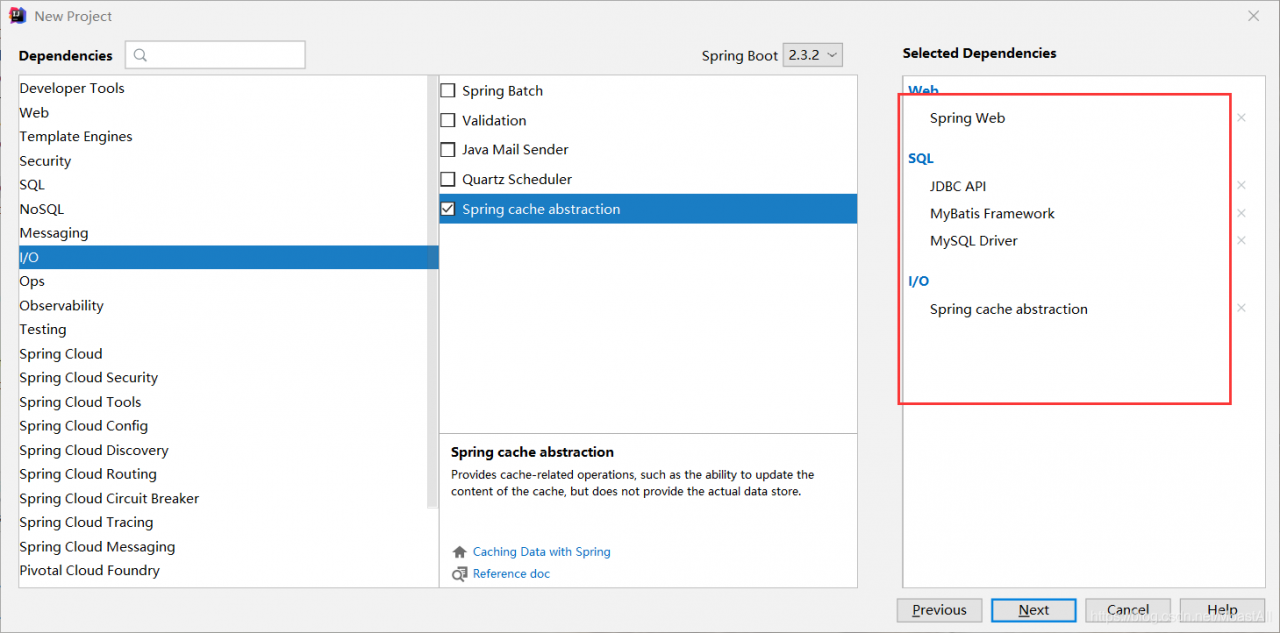The width and height of the screenshot is (1280, 633).
Task: Choose the Spring Cloud Circuit Breaker category
Action: pos(223,498)
